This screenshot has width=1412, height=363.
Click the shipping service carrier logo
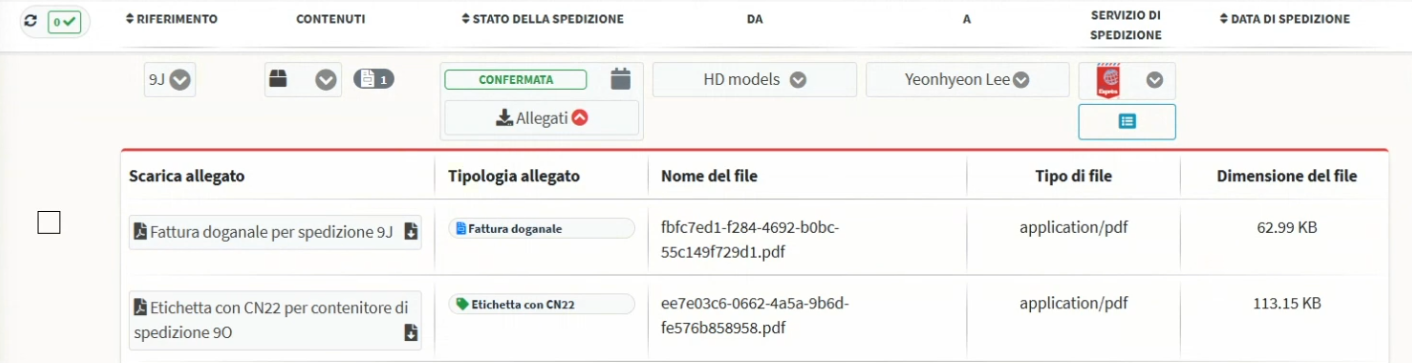(1109, 80)
